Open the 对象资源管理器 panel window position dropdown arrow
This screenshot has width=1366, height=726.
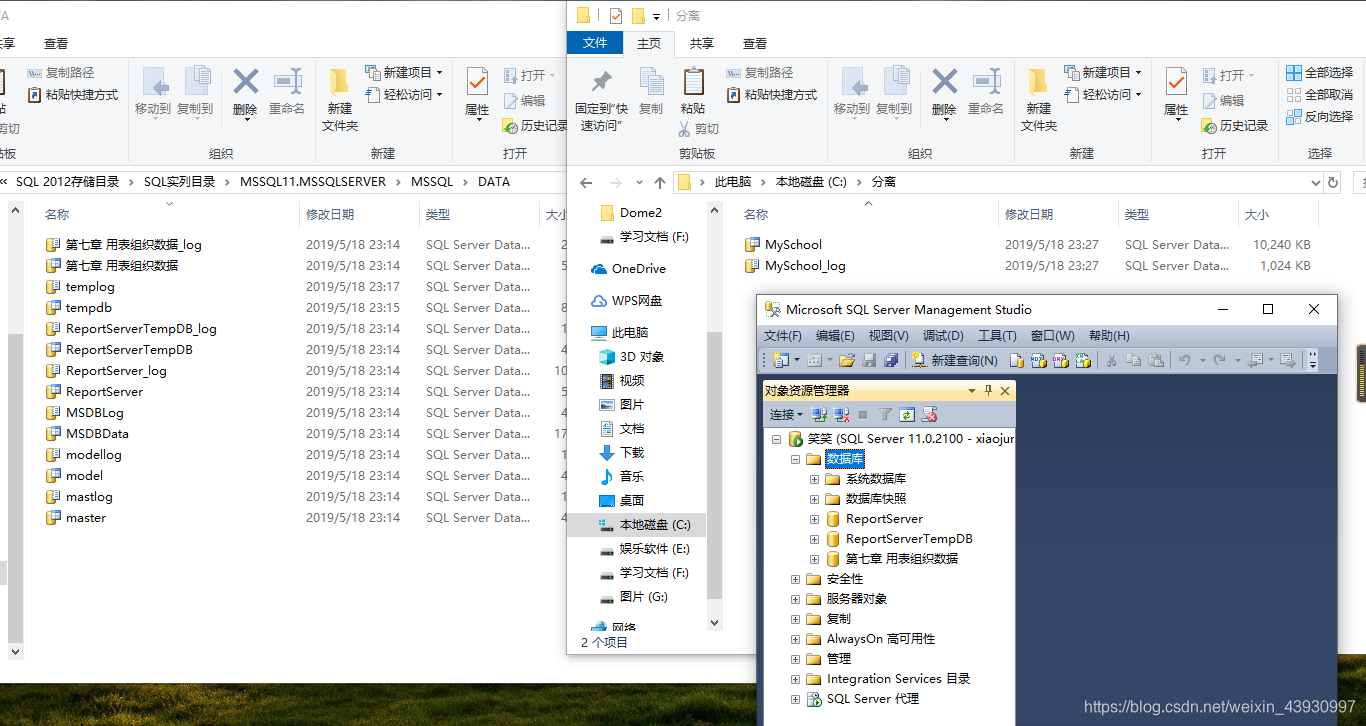click(x=972, y=391)
